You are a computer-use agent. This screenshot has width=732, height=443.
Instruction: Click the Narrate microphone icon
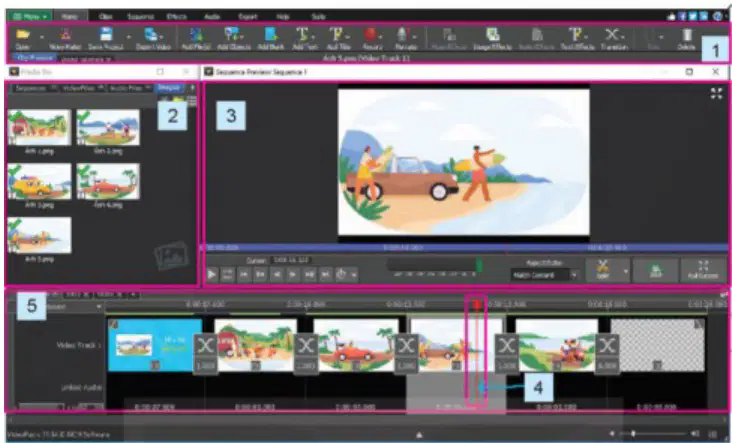point(402,35)
